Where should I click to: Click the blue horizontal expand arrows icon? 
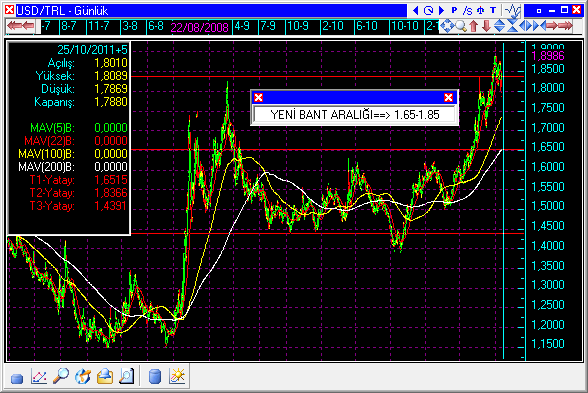[525, 26]
